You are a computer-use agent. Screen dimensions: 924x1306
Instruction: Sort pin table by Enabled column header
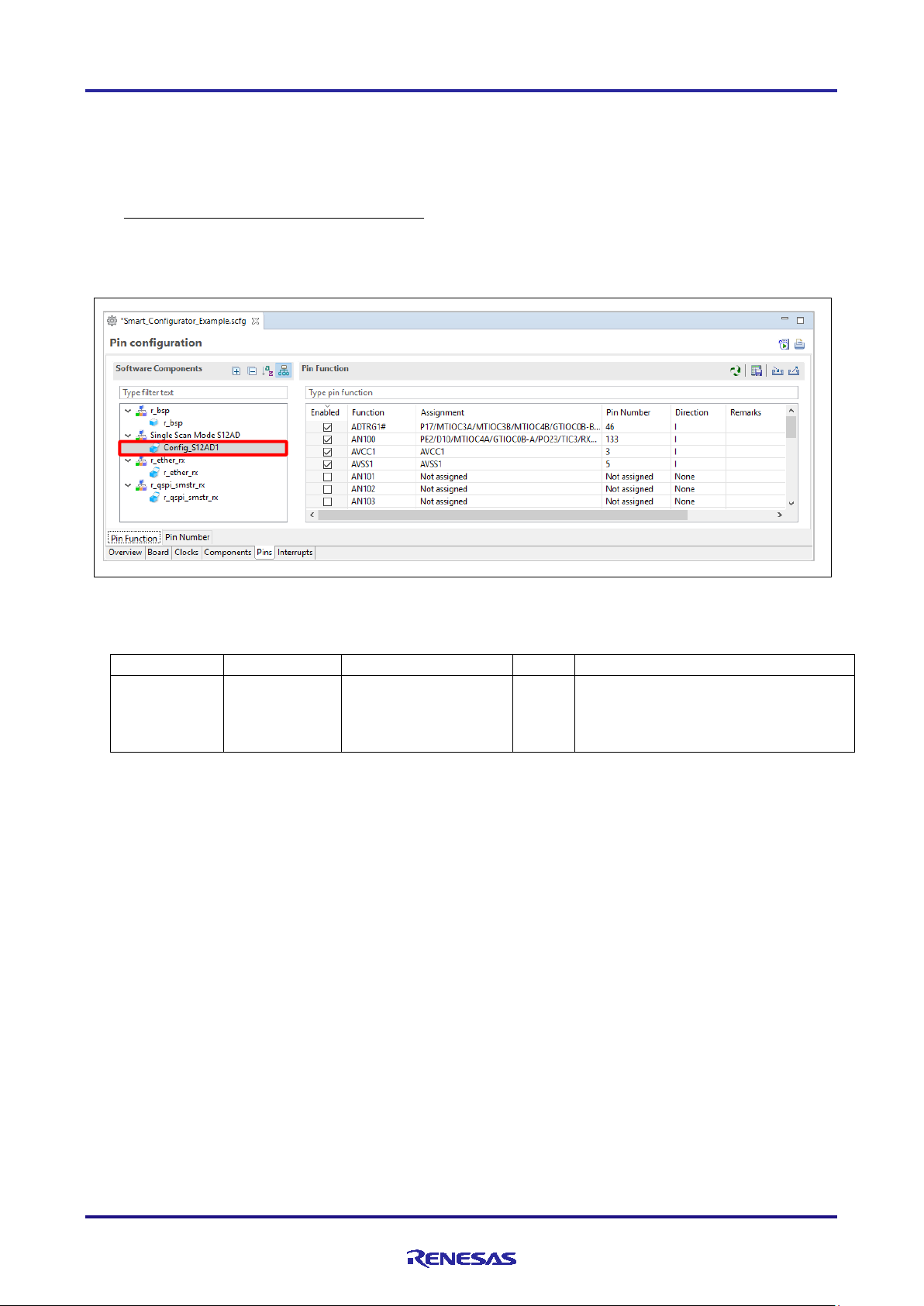coord(326,412)
